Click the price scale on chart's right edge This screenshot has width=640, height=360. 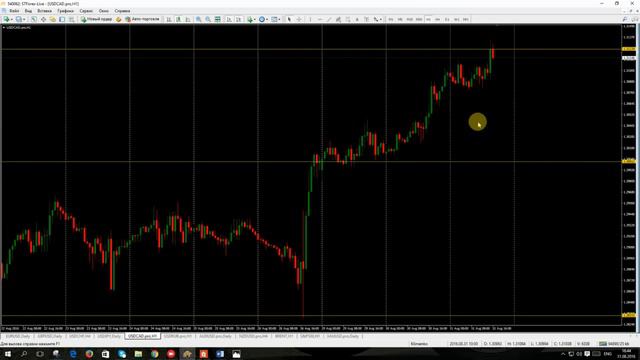pos(629,176)
